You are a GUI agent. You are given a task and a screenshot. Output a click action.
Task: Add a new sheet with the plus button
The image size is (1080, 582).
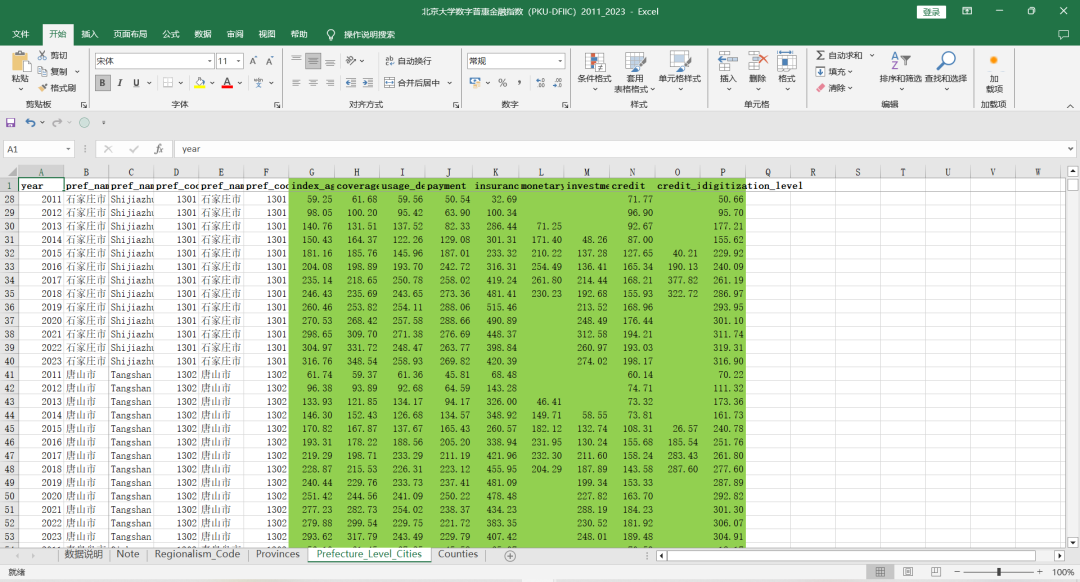pyautogui.click(x=510, y=556)
